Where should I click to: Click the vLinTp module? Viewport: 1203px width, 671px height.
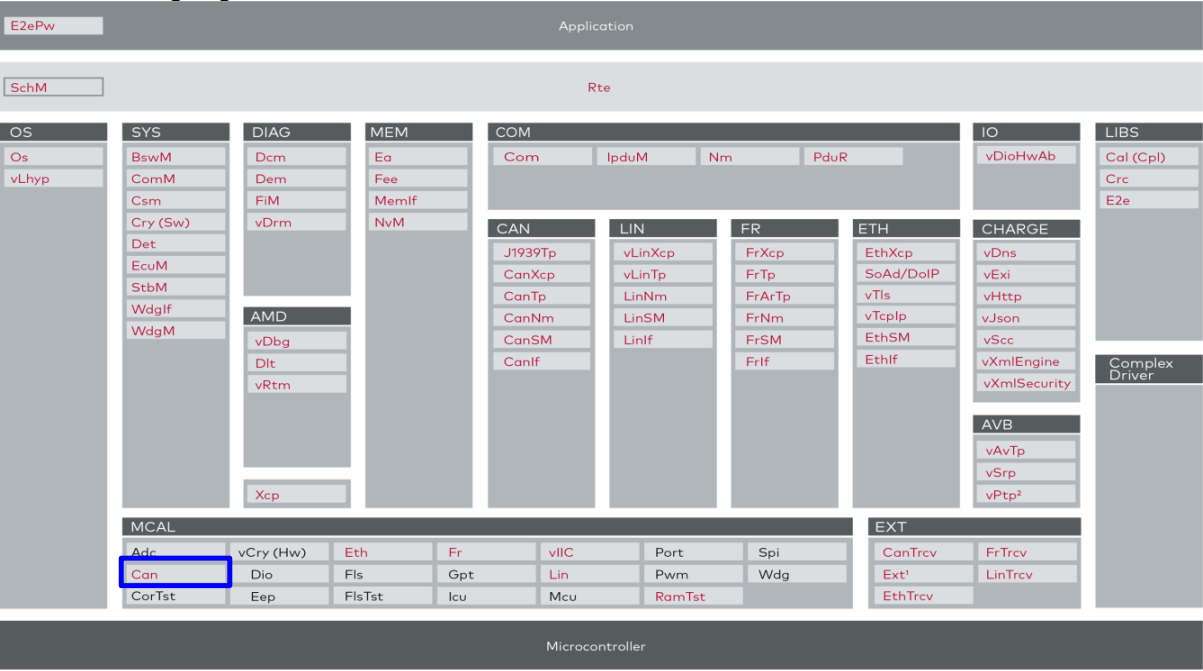click(663, 275)
